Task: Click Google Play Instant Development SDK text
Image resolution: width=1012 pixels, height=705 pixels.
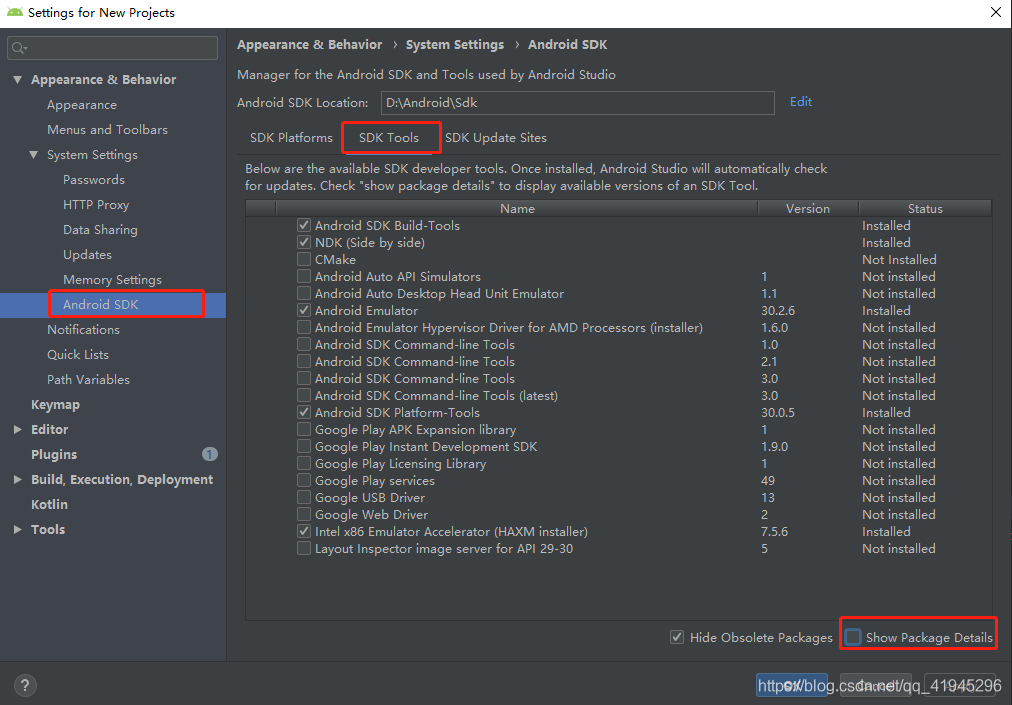Action: click(x=425, y=447)
